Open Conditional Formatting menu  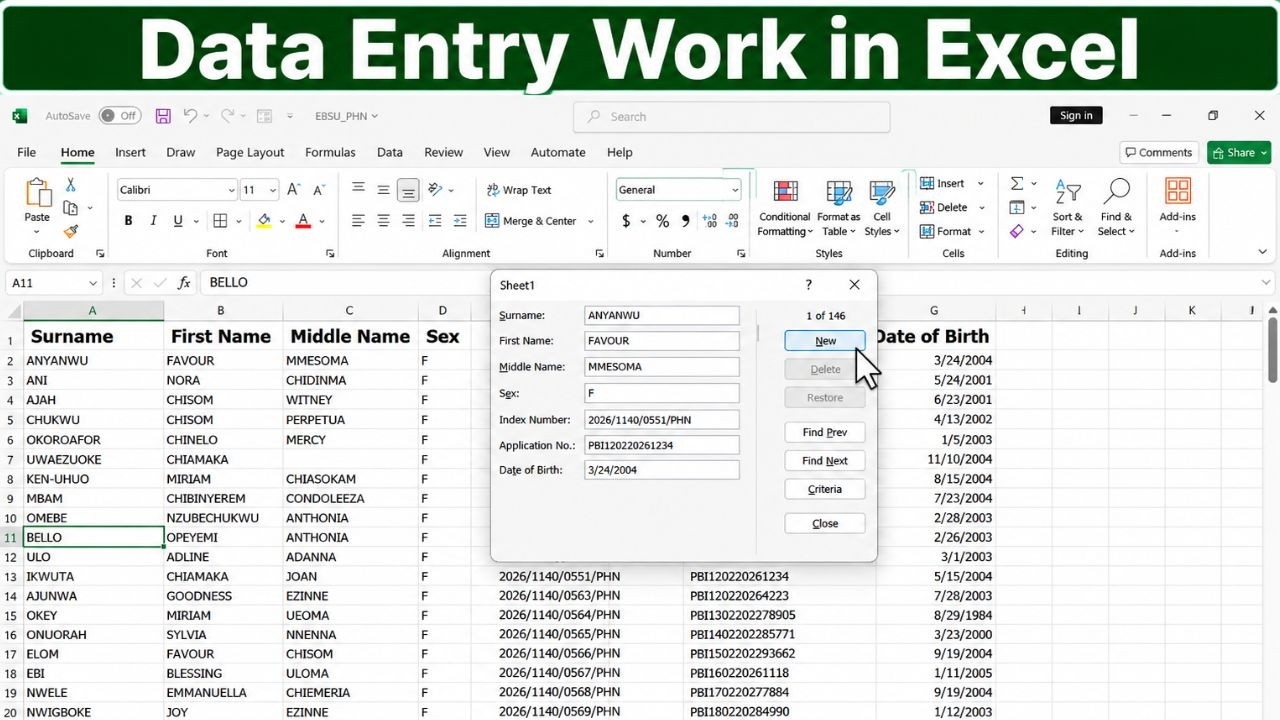point(785,208)
